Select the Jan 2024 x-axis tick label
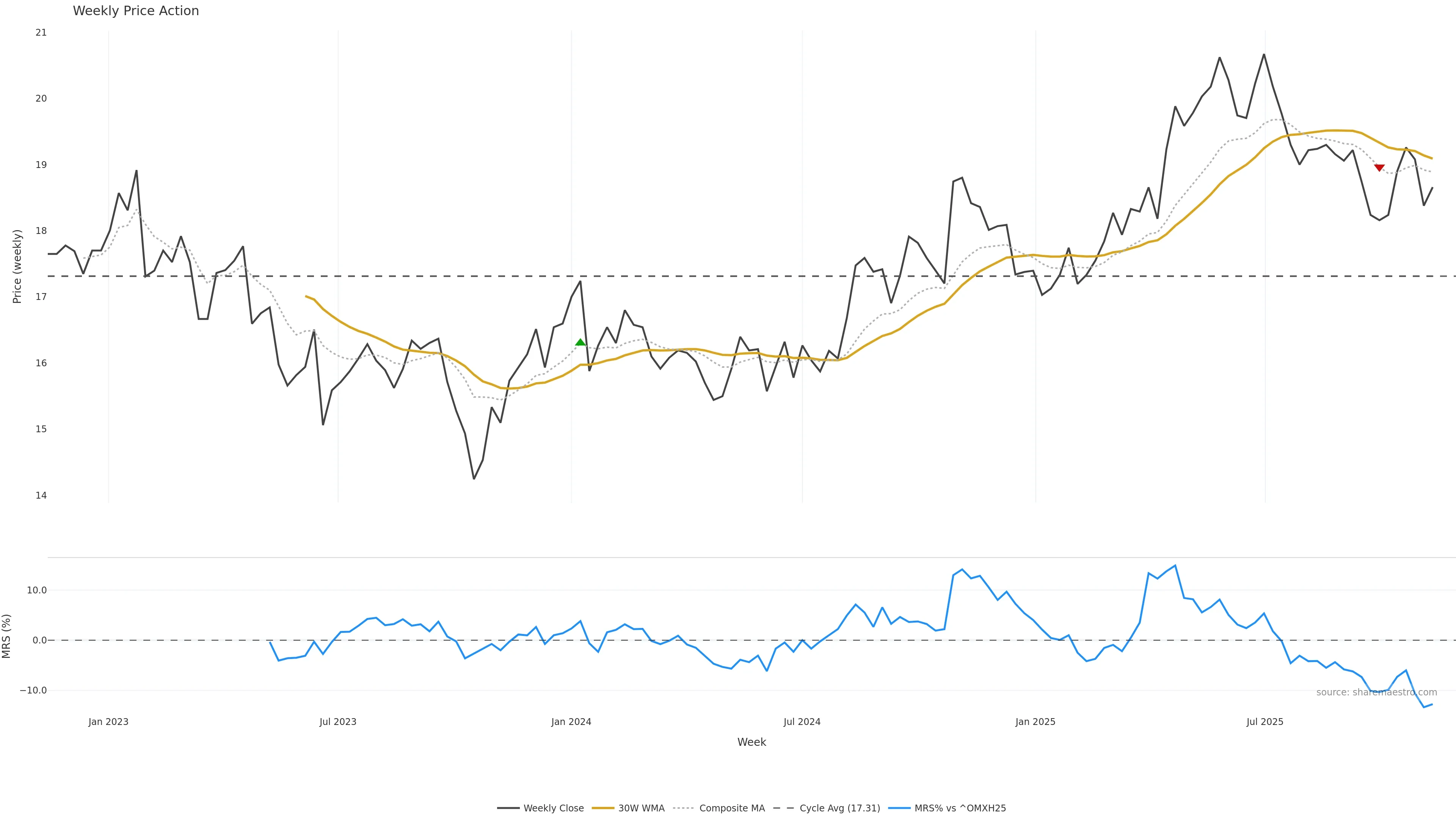 pos(571,722)
